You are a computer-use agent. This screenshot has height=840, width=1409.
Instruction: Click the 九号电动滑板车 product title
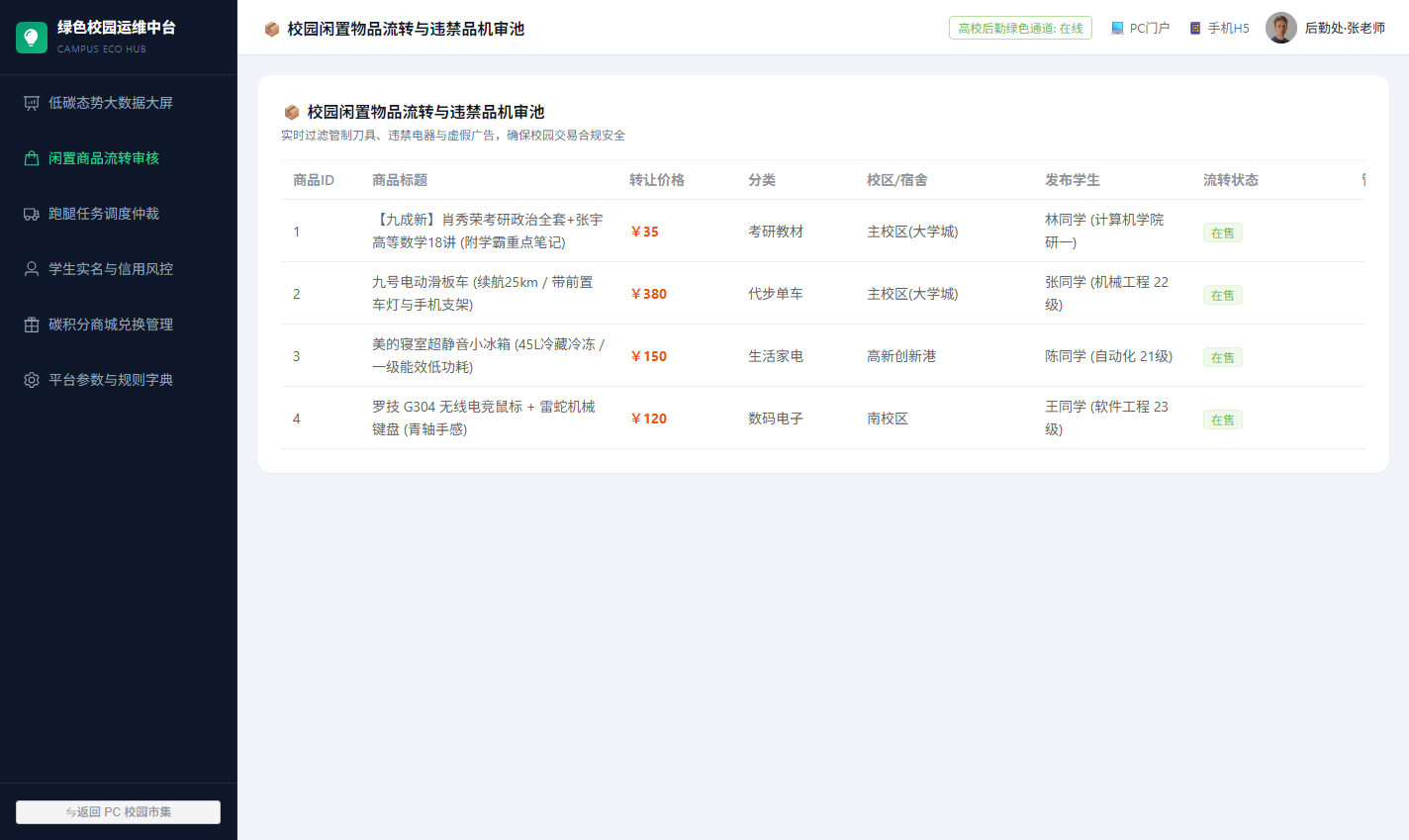click(483, 293)
